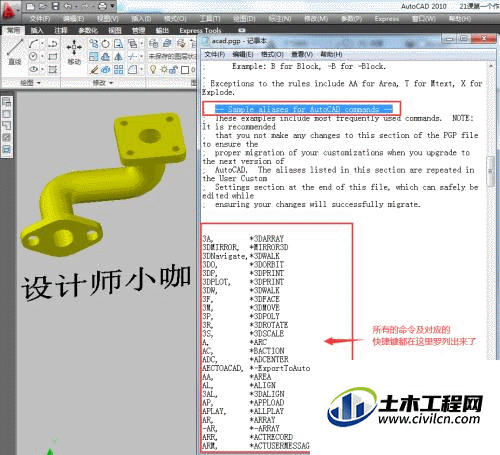Open the AutoCAD 修改(M) menu
This screenshot has height=455, width=500.
coord(316,19)
